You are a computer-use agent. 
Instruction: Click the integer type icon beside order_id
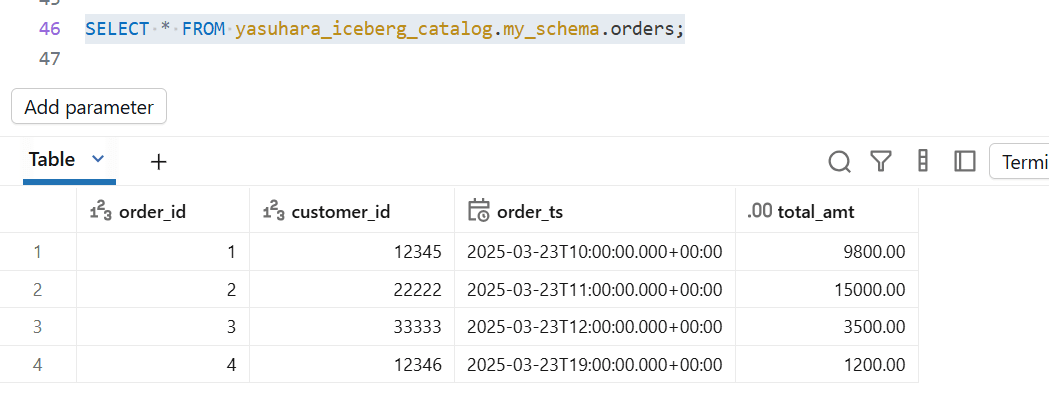coord(101,211)
